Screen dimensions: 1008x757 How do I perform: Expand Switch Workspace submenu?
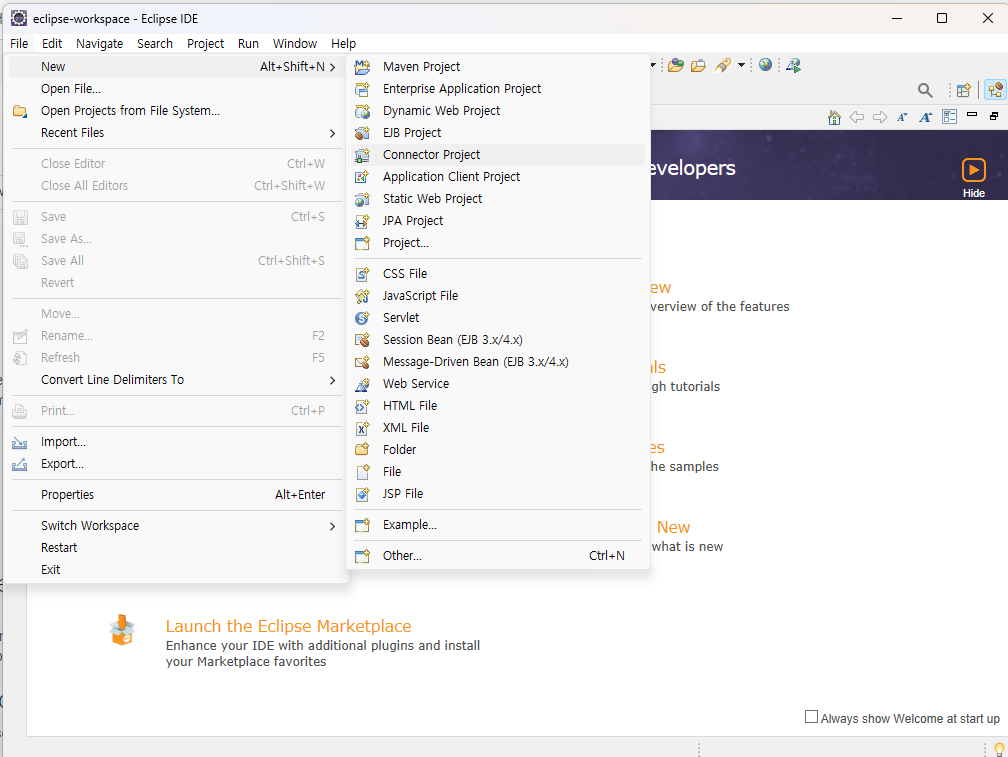point(332,526)
